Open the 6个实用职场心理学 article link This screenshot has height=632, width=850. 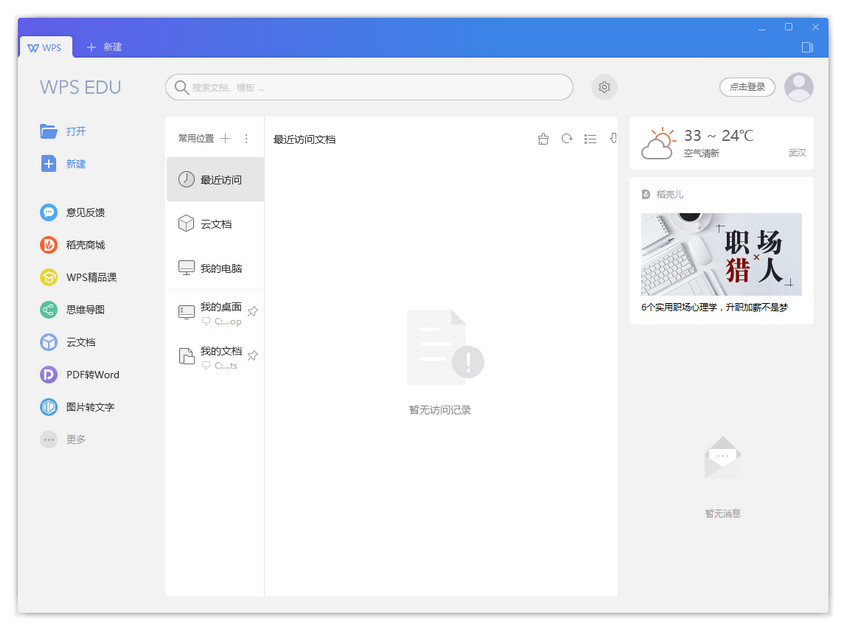click(x=714, y=307)
